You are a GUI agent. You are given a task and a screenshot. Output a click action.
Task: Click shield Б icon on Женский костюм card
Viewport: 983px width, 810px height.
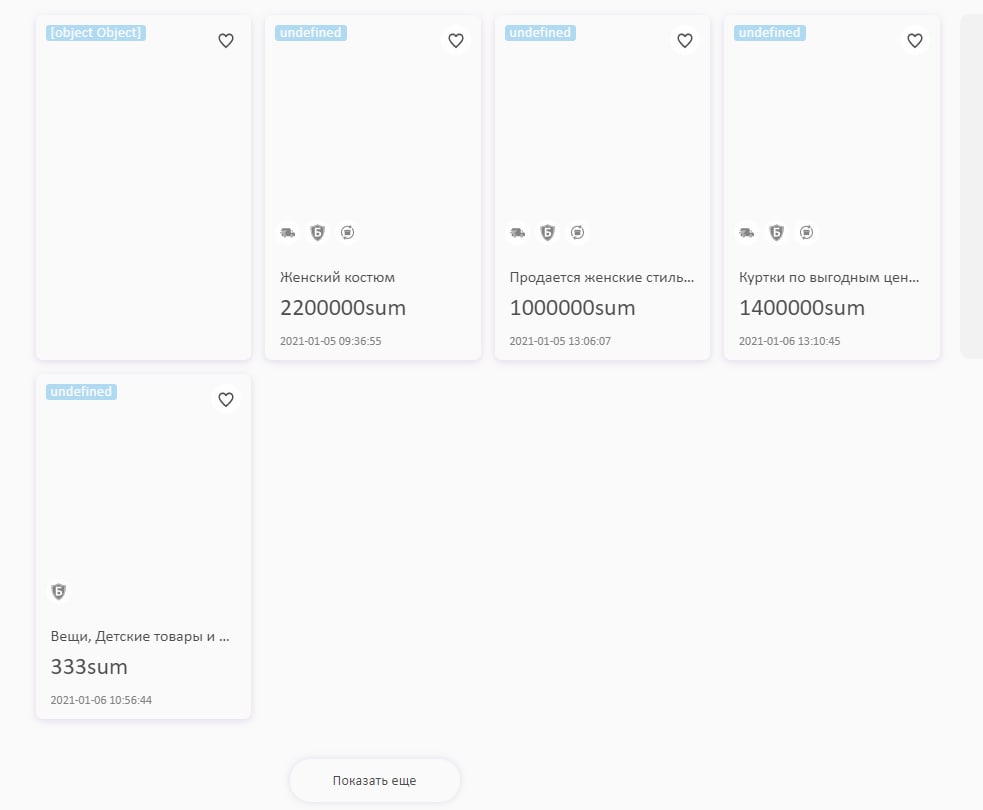[x=318, y=233]
